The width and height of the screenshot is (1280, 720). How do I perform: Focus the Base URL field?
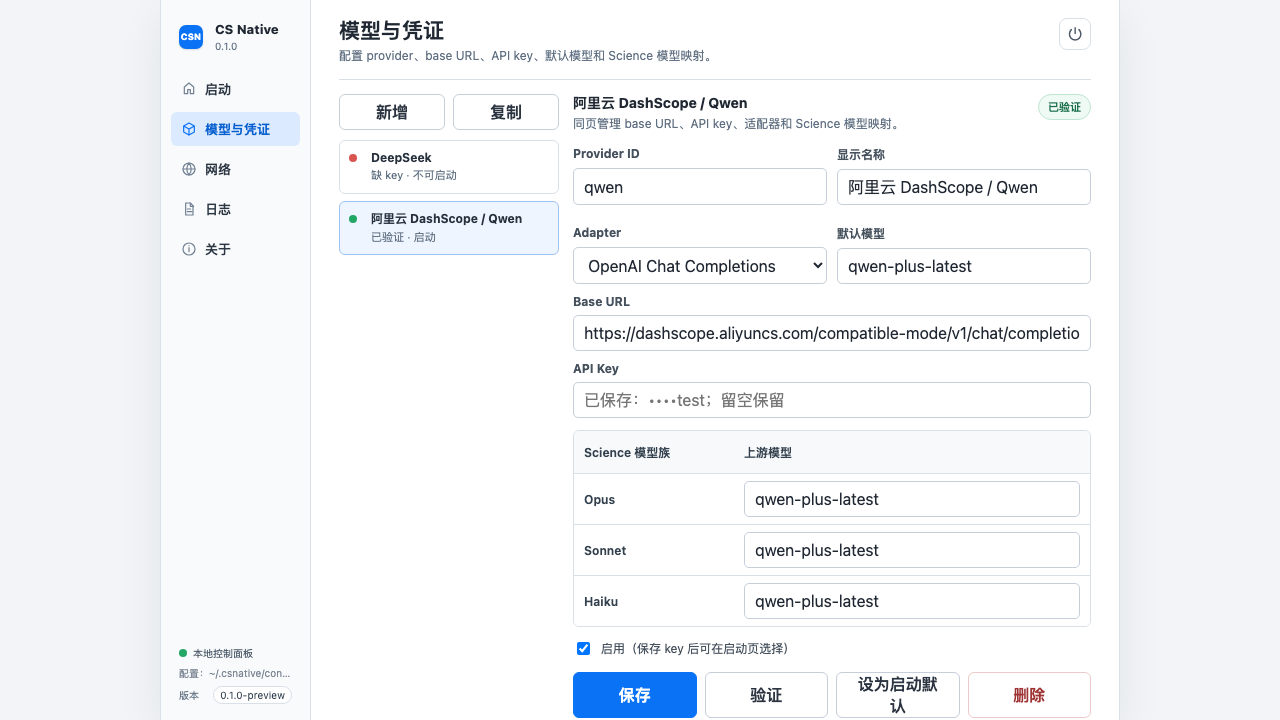point(832,333)
